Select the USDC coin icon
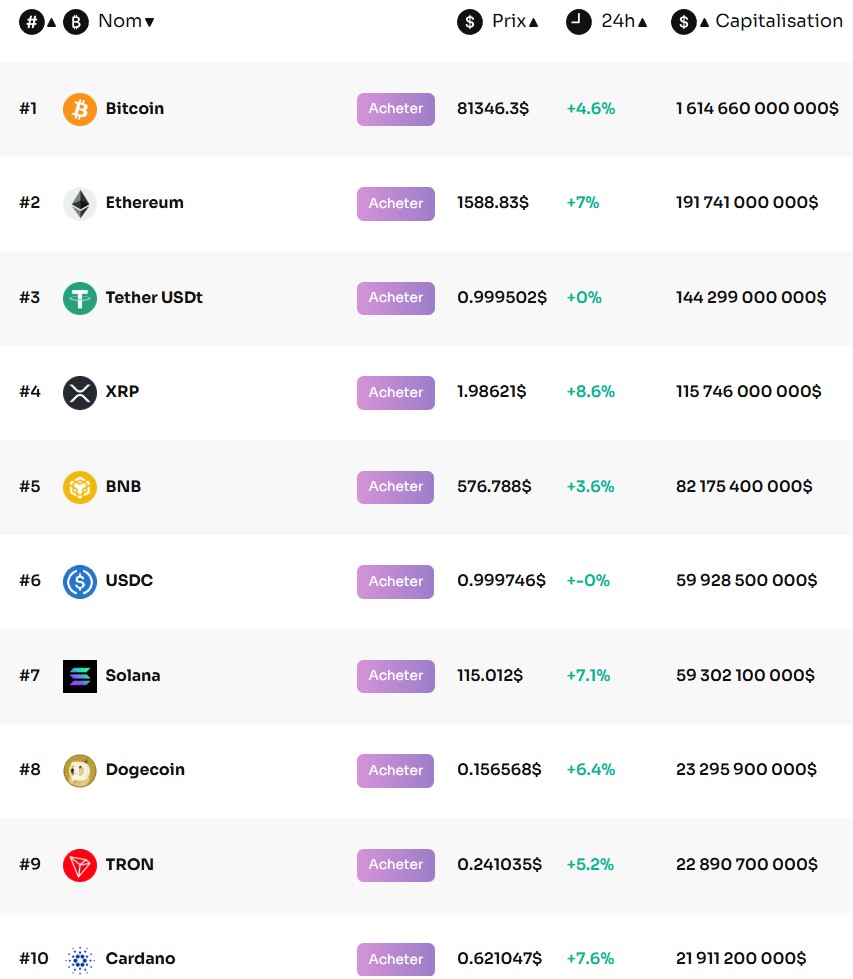The width and height of the screenshot is (853, 979). coord(79,581)
